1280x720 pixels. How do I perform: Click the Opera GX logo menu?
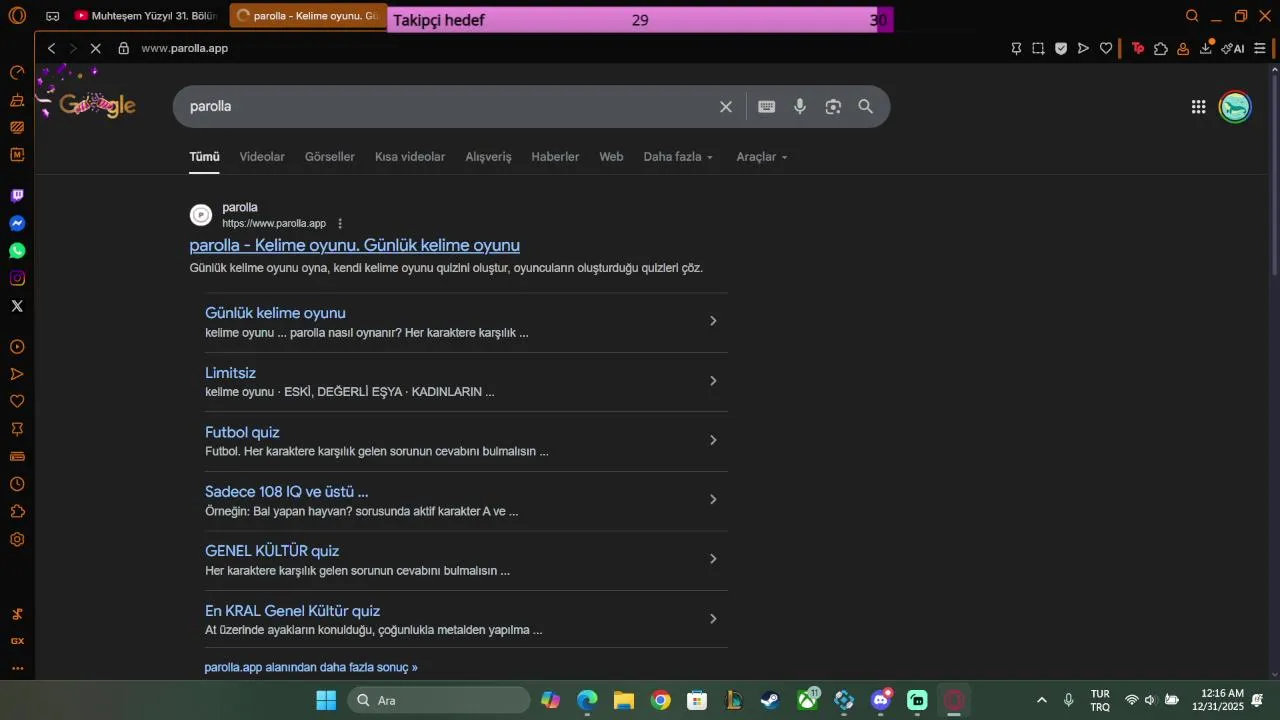[17, 16]
